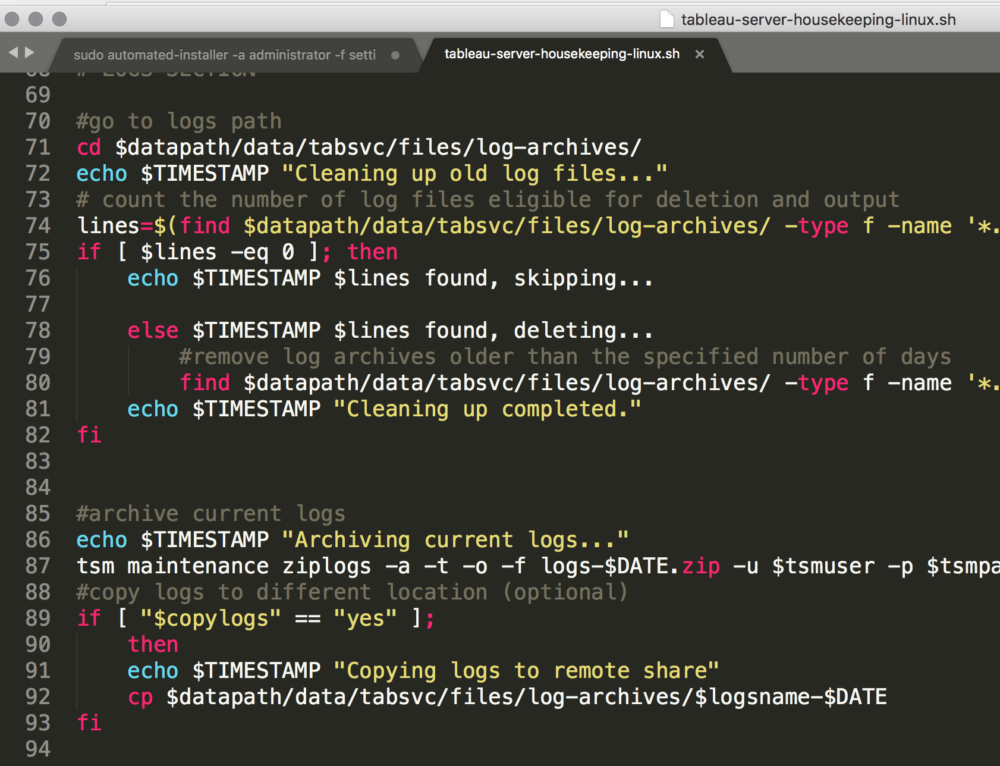Click the document icon in the title bar
Screen dimensions: 1000x766
(666, 19)
